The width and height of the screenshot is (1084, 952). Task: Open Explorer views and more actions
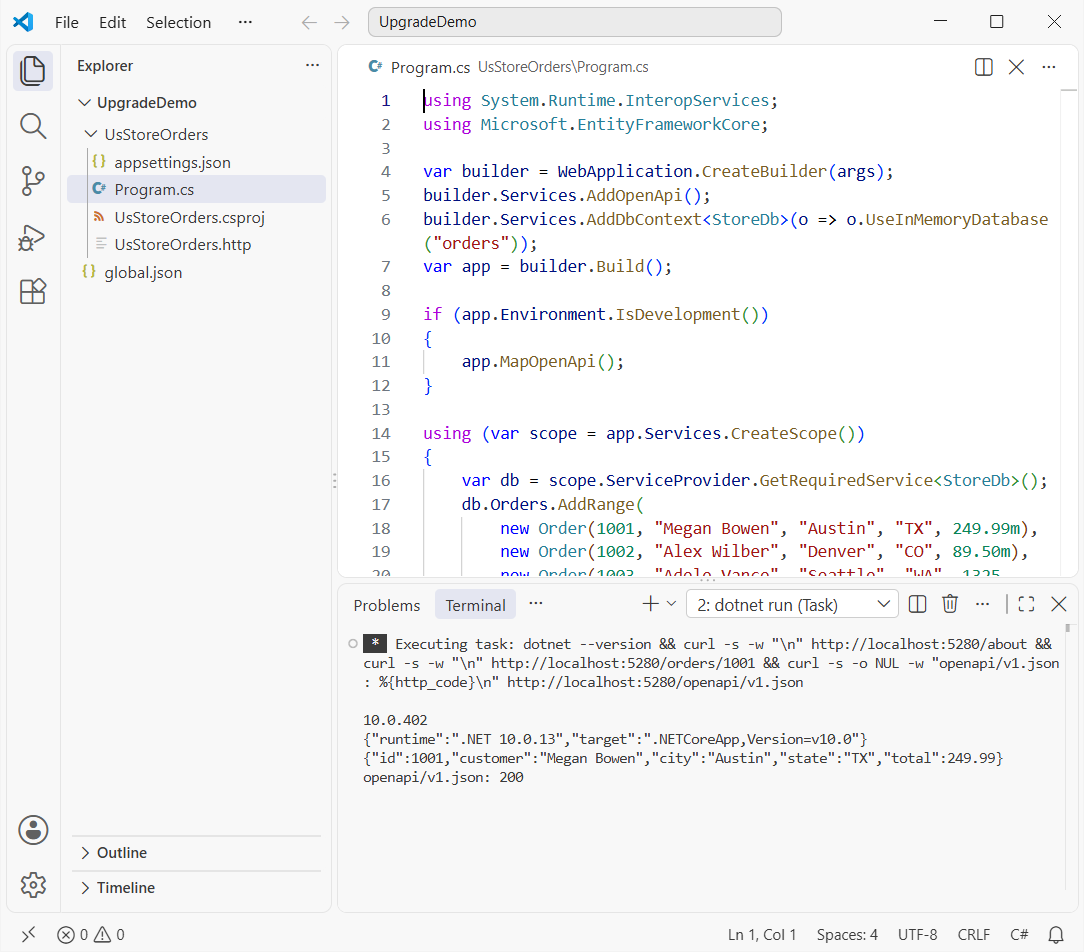point(312,65)
